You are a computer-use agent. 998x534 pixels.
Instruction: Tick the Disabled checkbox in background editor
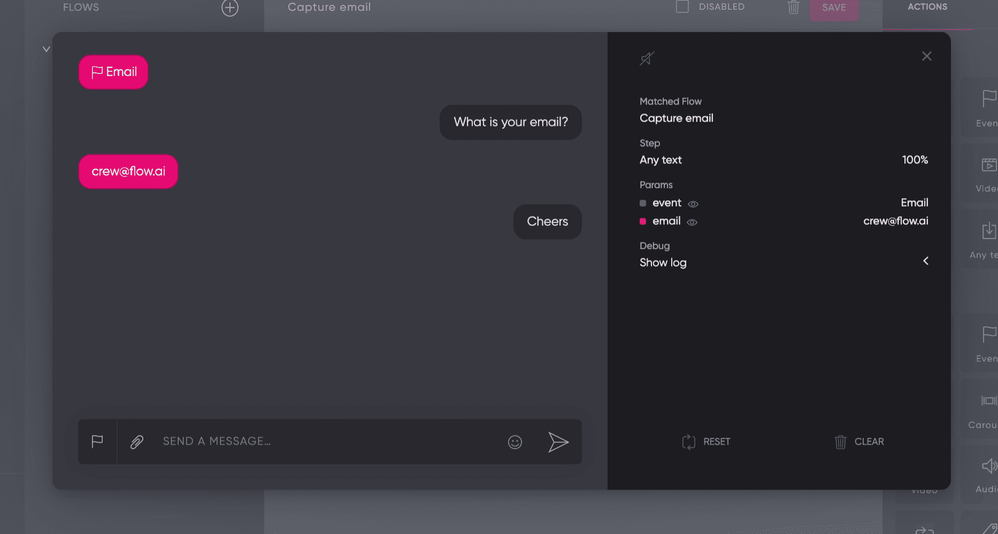(x=682, y=7)
